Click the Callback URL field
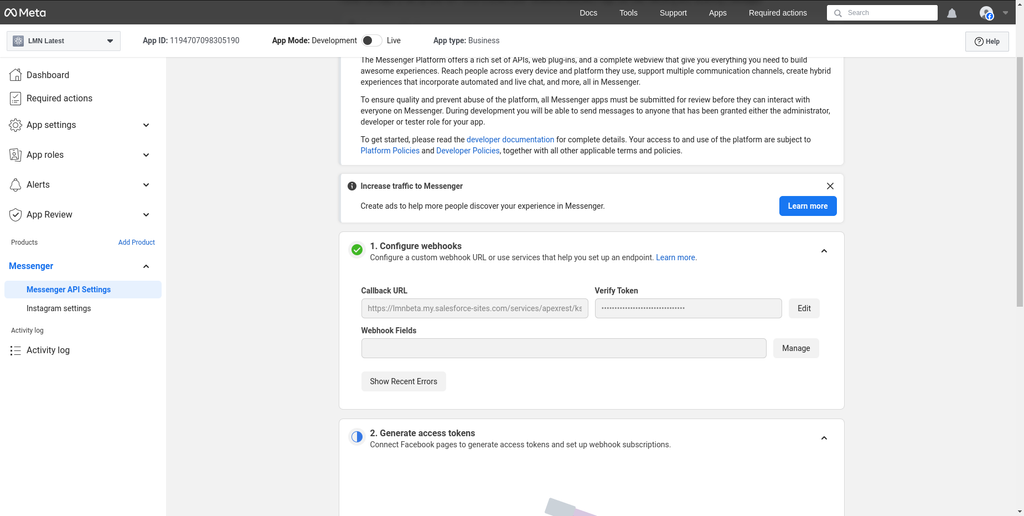 tap(475, 308)
